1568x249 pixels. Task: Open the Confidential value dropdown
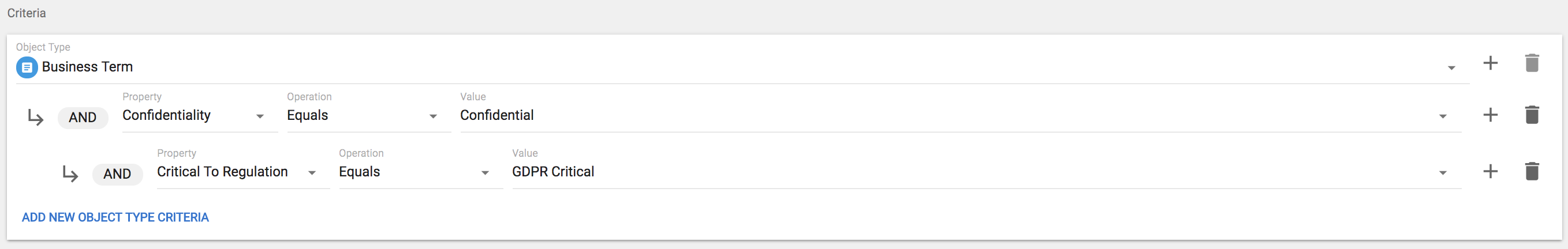1443,116
